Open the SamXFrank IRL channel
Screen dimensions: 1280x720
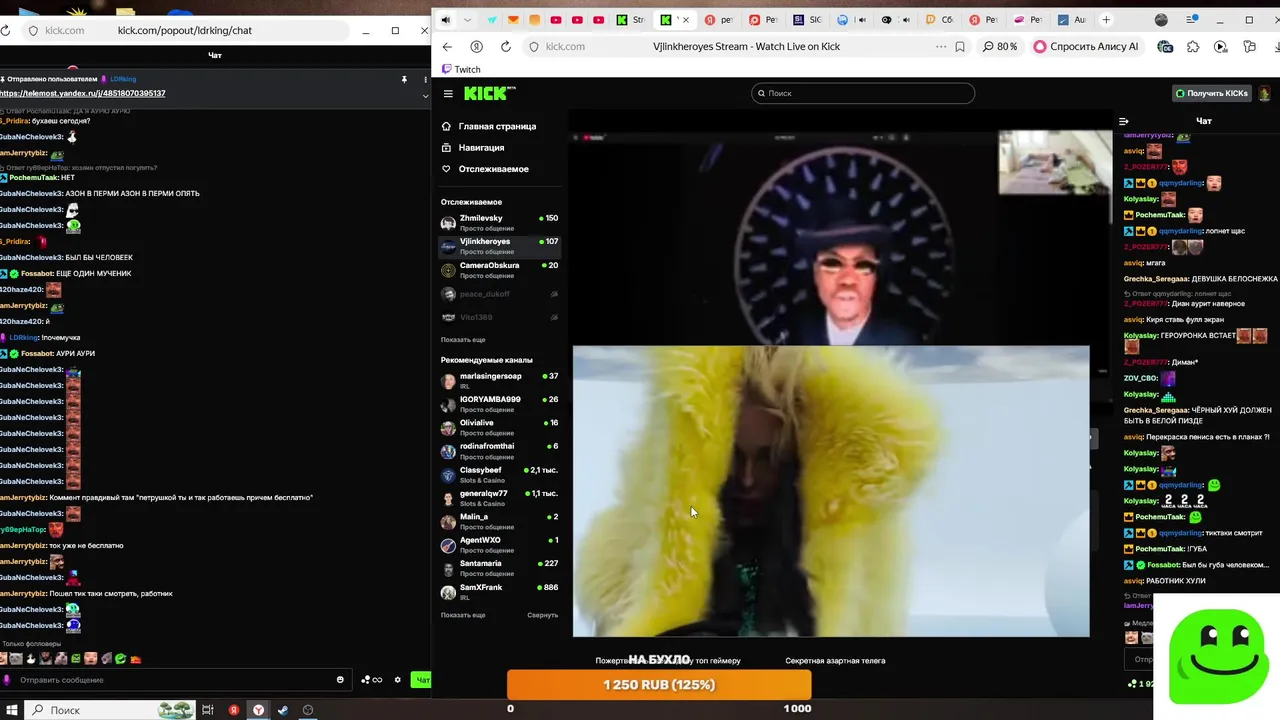coord(500,592)
